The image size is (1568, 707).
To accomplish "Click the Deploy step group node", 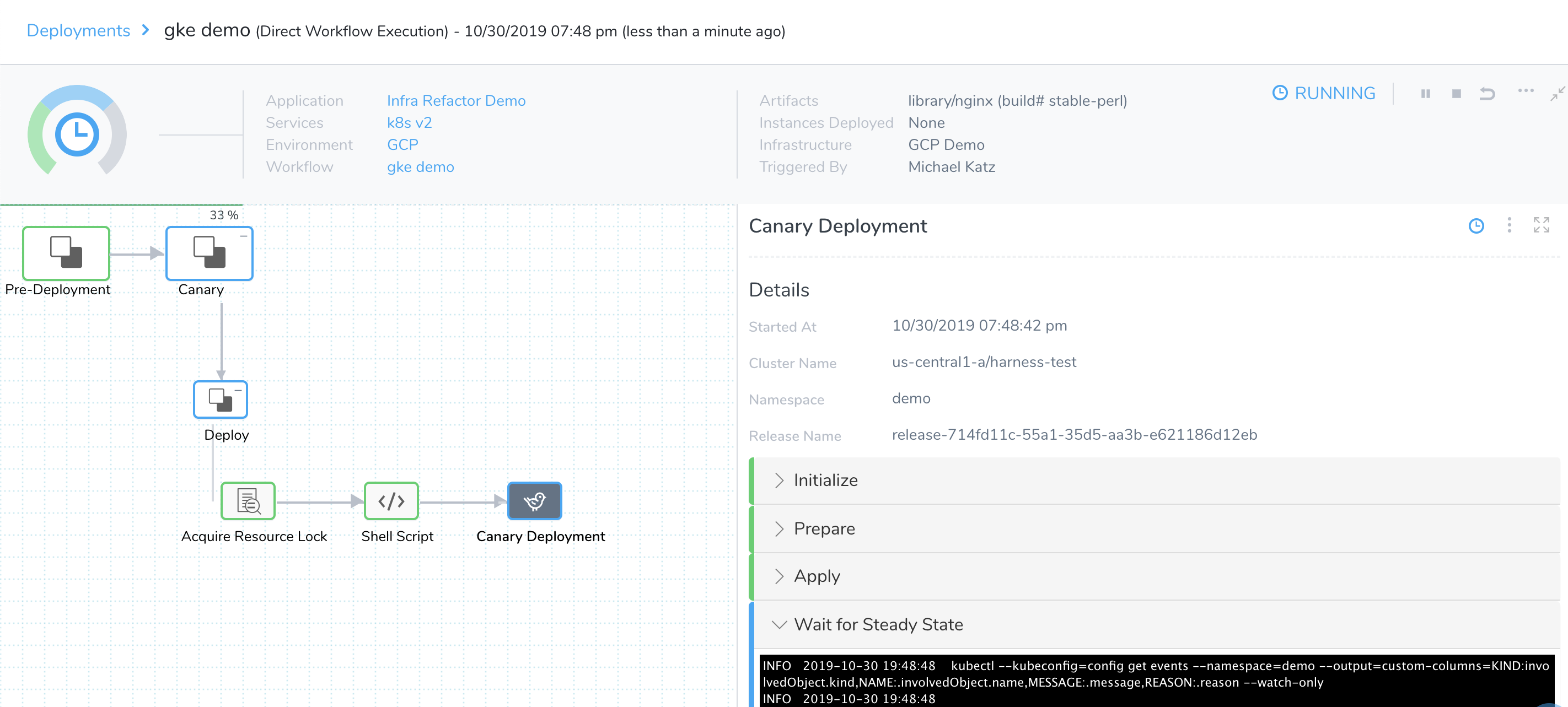I will click(221, 399).
